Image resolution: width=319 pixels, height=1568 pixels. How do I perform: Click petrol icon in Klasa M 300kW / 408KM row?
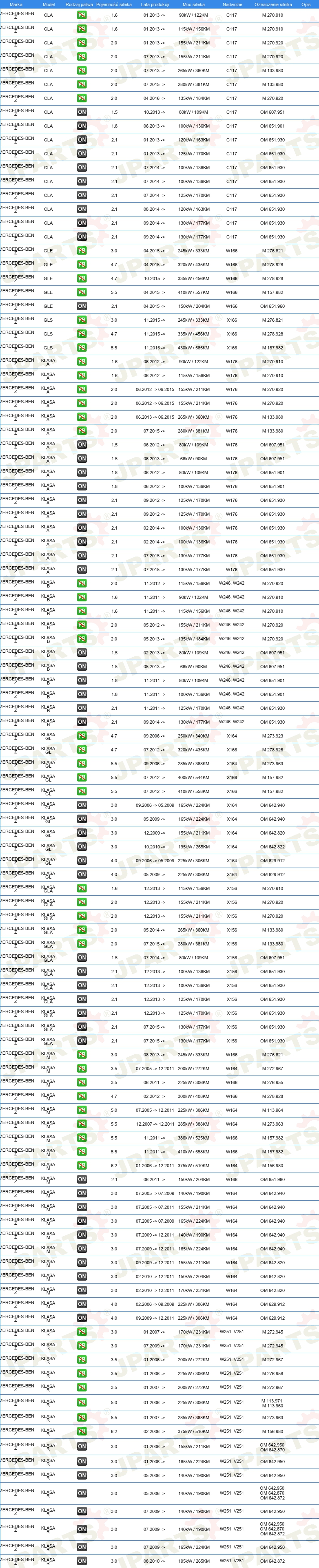click(82, 1096)
